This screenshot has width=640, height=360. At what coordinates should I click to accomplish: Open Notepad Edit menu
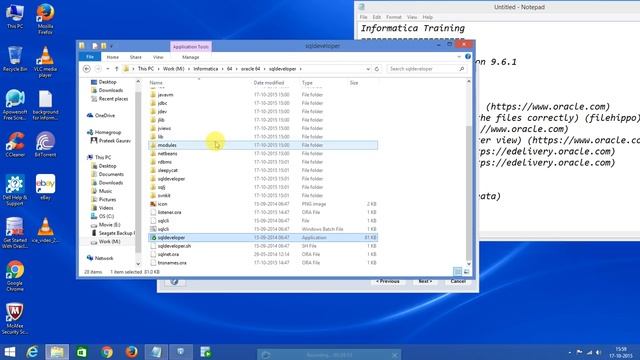click(377, 17)
